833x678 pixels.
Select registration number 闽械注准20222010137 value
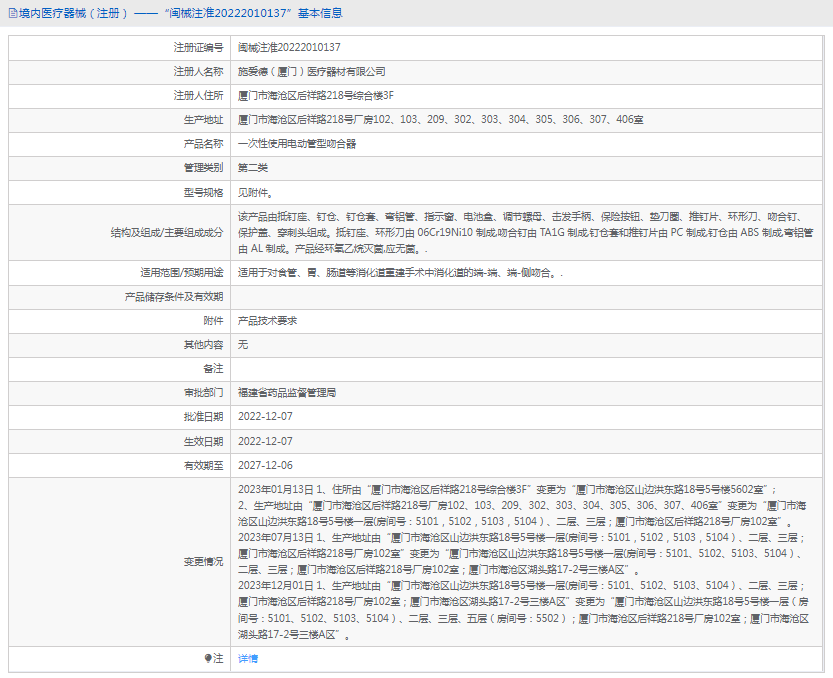(289, 48)
